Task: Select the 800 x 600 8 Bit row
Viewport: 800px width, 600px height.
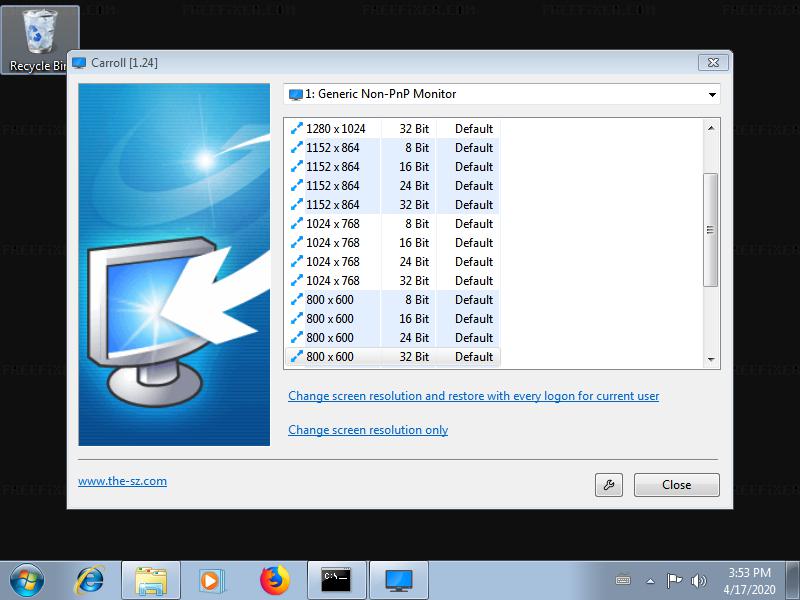Action: click(x=392, y=299)
